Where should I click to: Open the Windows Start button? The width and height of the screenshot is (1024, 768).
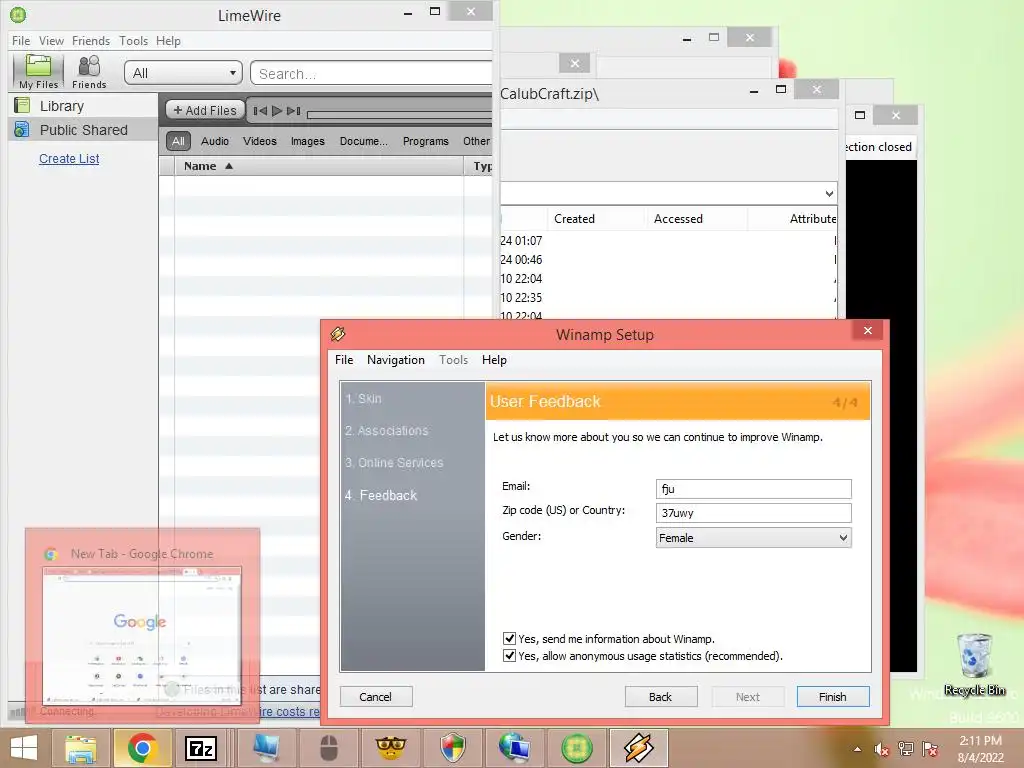pos(24,748)
